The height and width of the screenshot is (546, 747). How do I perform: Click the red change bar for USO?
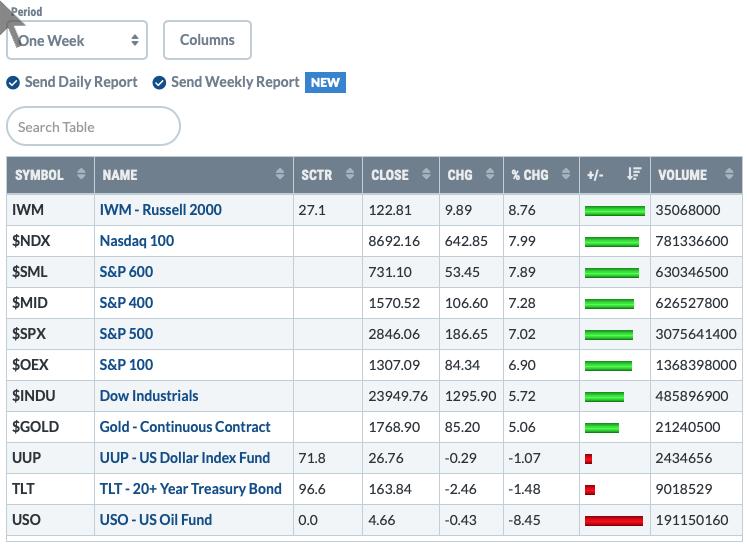(614, 521)
